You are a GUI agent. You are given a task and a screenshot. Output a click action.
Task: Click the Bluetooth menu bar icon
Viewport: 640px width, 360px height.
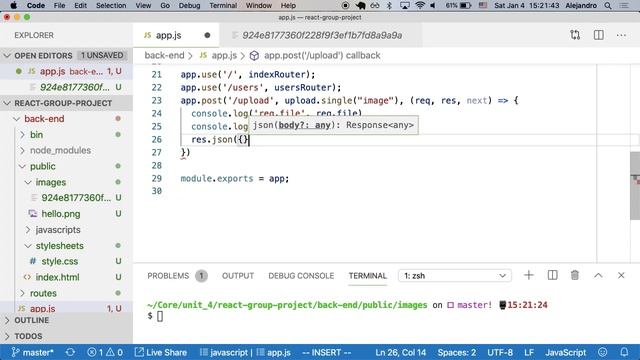389,5
